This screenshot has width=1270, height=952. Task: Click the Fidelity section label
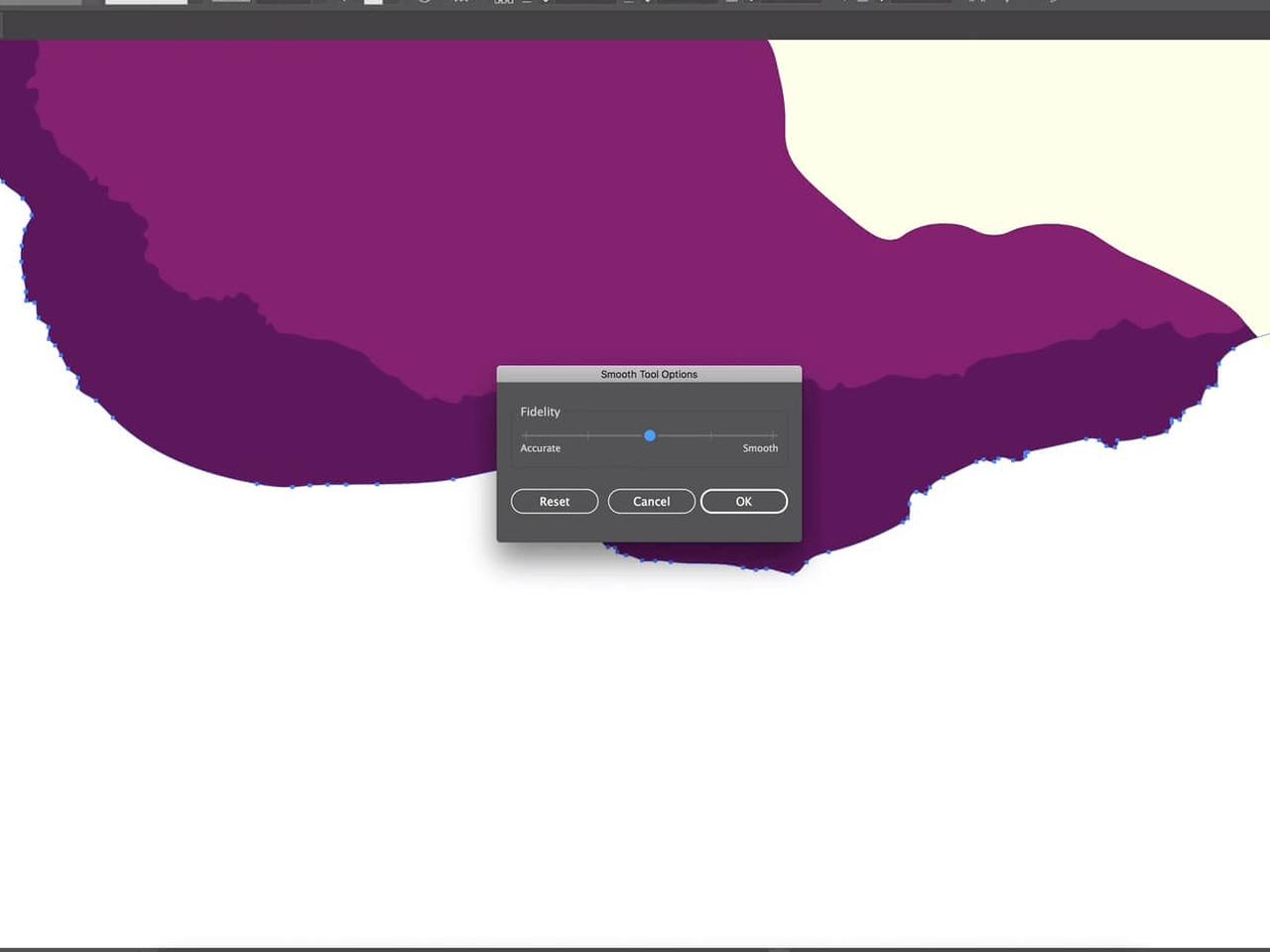pyautogui.click(x=540, y=412)
